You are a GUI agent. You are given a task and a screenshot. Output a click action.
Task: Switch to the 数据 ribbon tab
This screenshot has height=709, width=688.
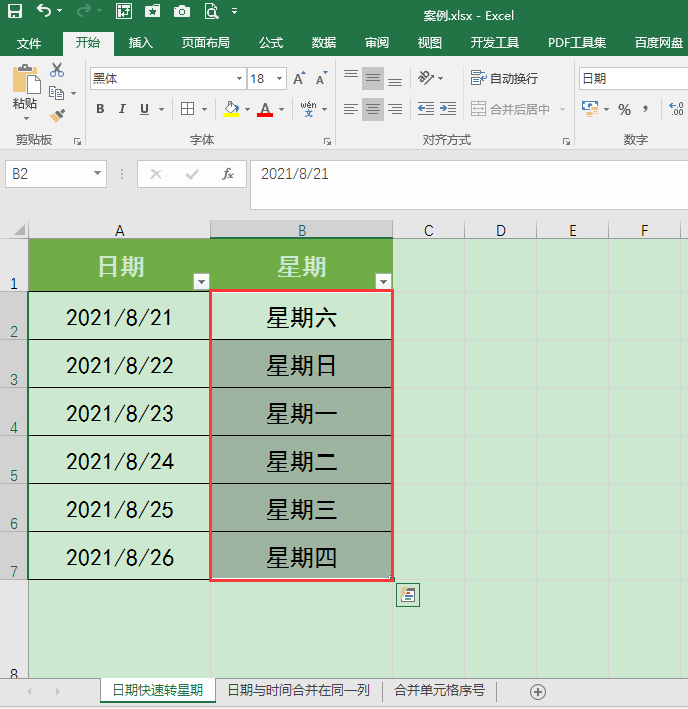324,43
